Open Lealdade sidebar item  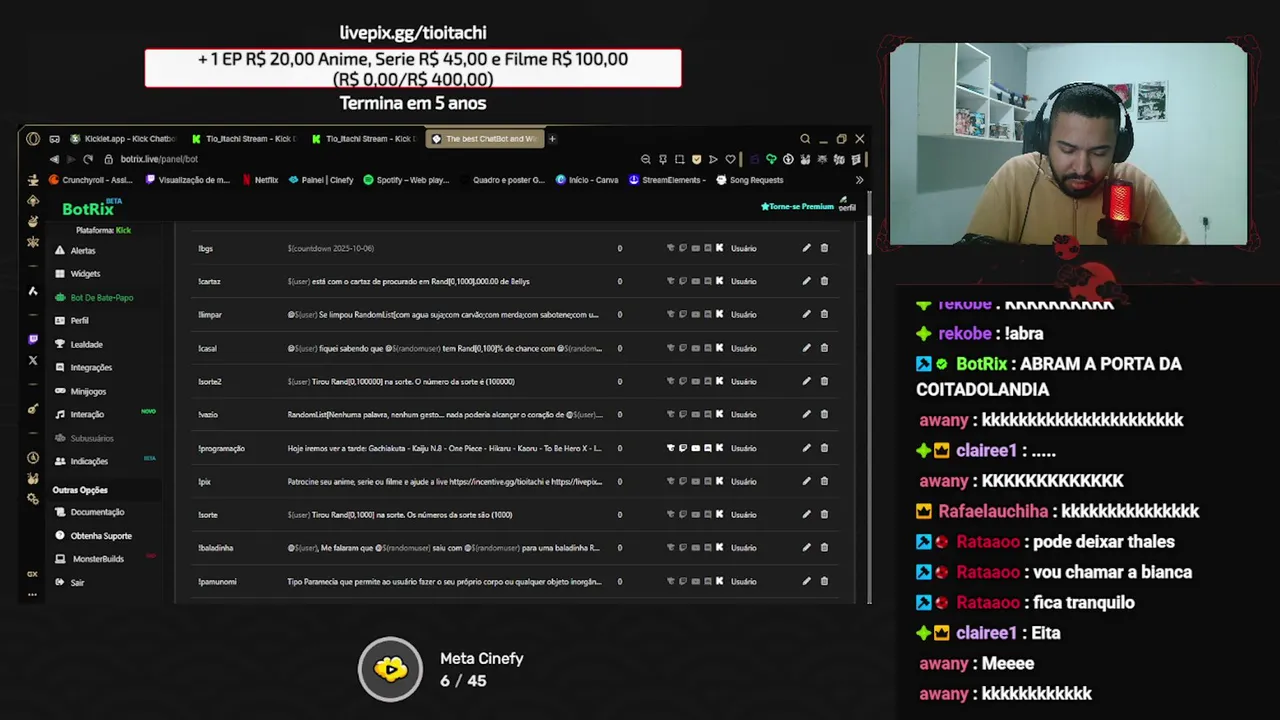[79, 345]
